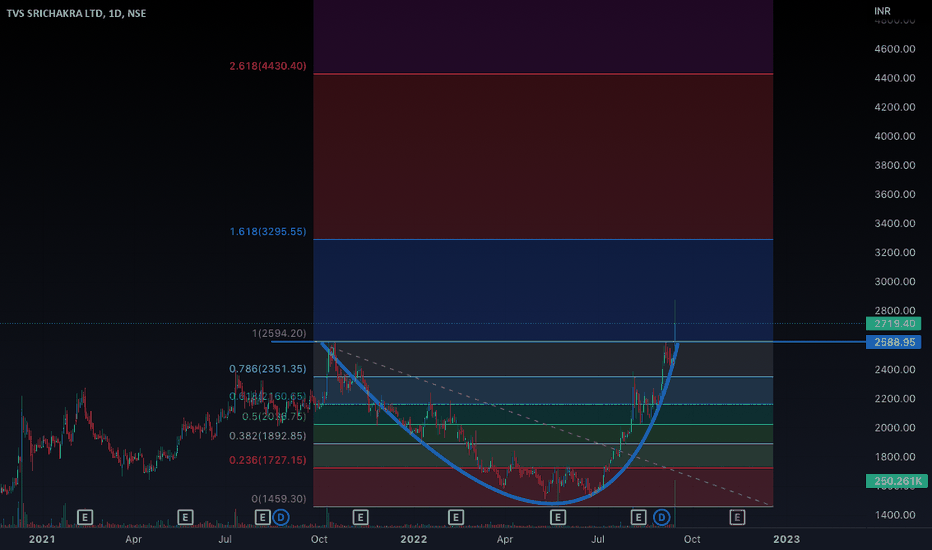Image resolution: width=932 pixels, height=550 pixels.
Task: Click the 2000.00 price axis tick
Action: (x=895, y=428)
